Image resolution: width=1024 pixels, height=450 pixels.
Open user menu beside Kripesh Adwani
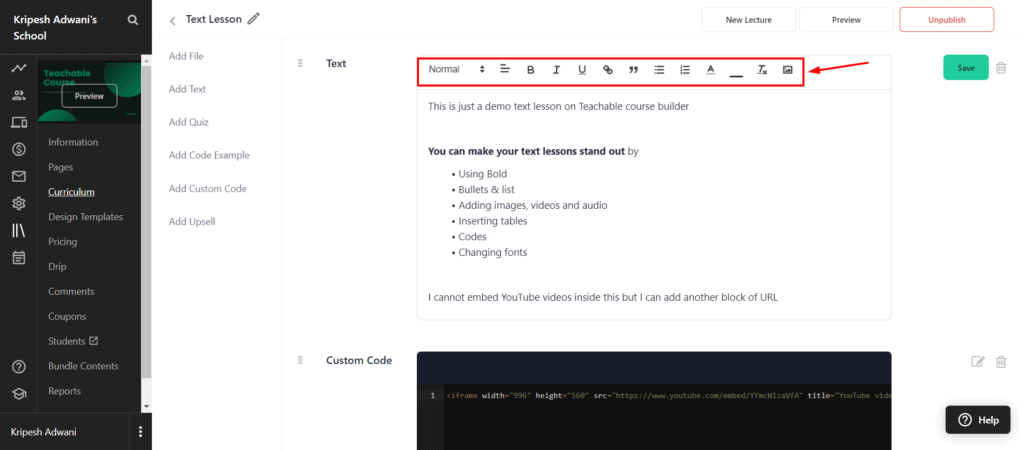tap(140, 432)
